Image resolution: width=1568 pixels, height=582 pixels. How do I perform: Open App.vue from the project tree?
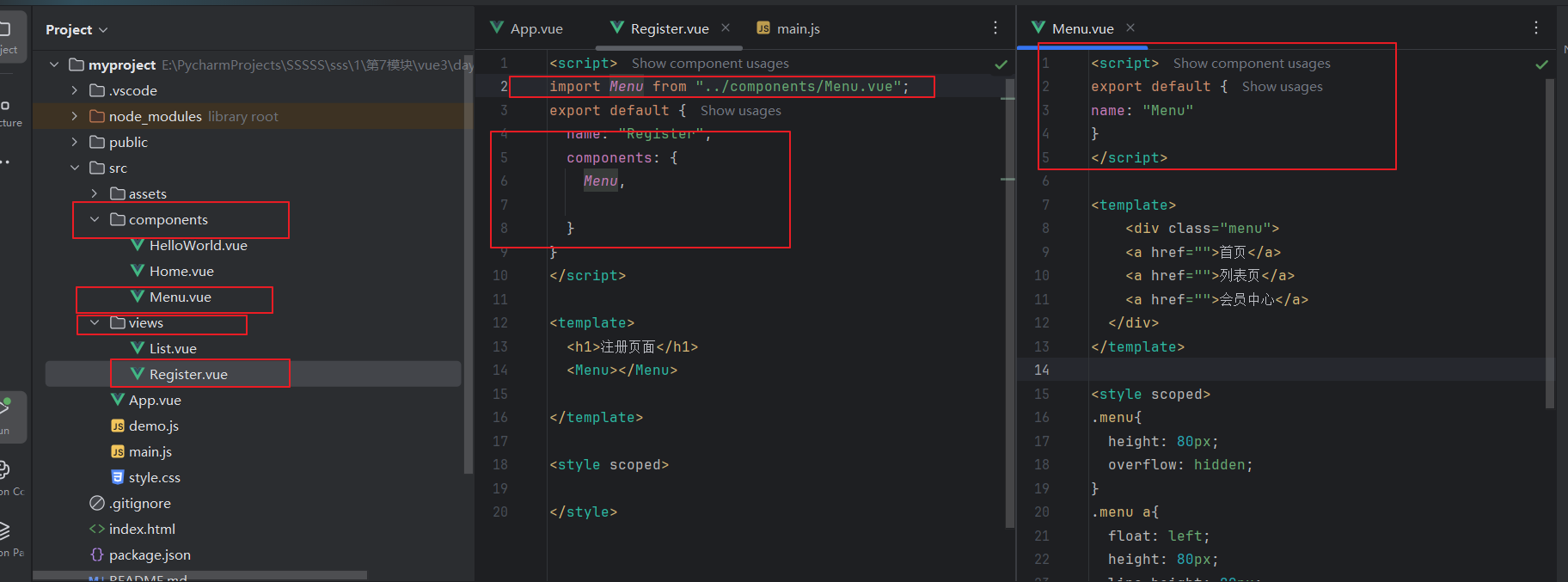pos(155,400)
